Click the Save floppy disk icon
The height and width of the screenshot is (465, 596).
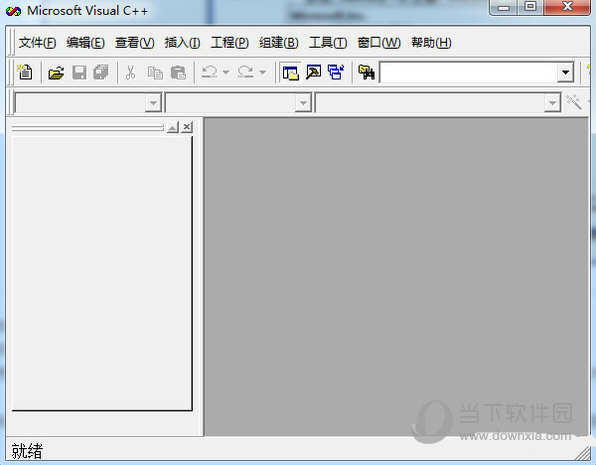(x=79, y=72)
